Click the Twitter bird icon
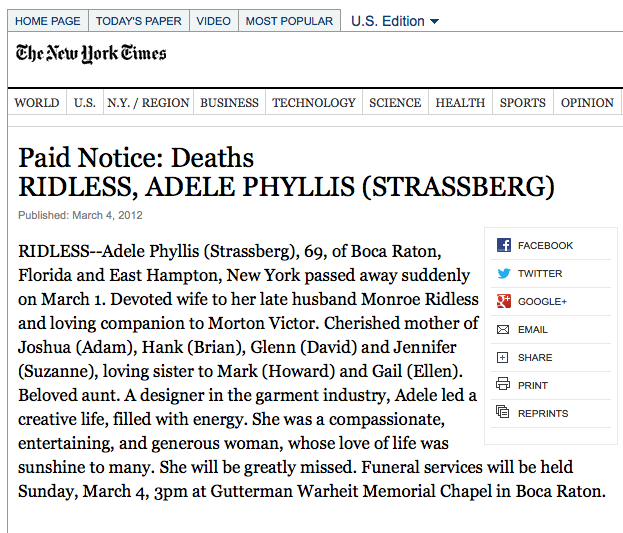Screen dimensions: 623x533 503,273
